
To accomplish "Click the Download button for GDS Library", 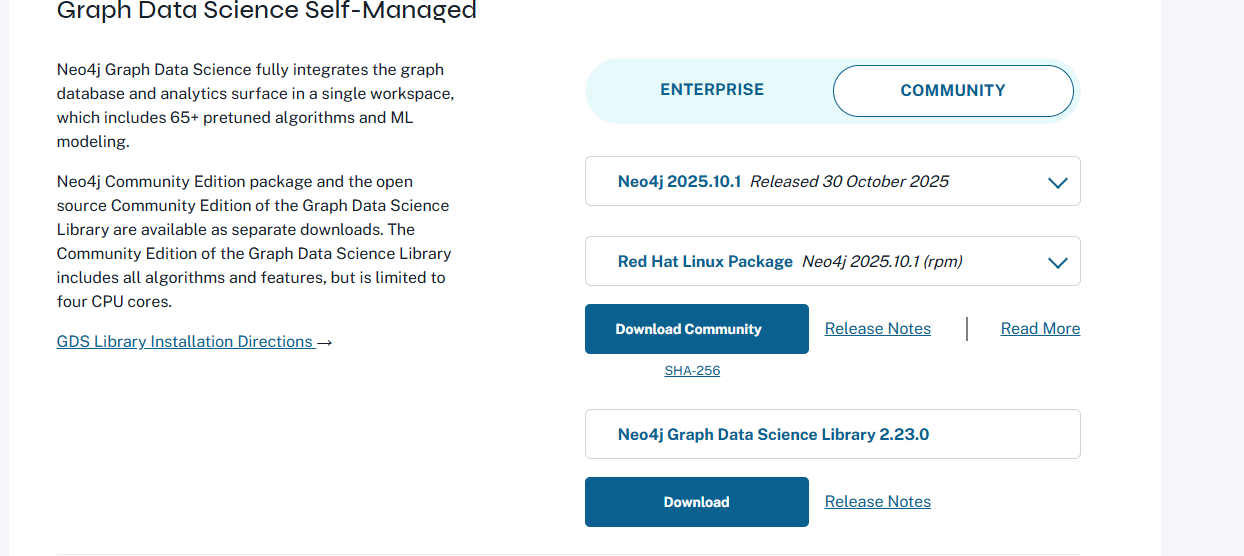I will (x=696, y=502).
